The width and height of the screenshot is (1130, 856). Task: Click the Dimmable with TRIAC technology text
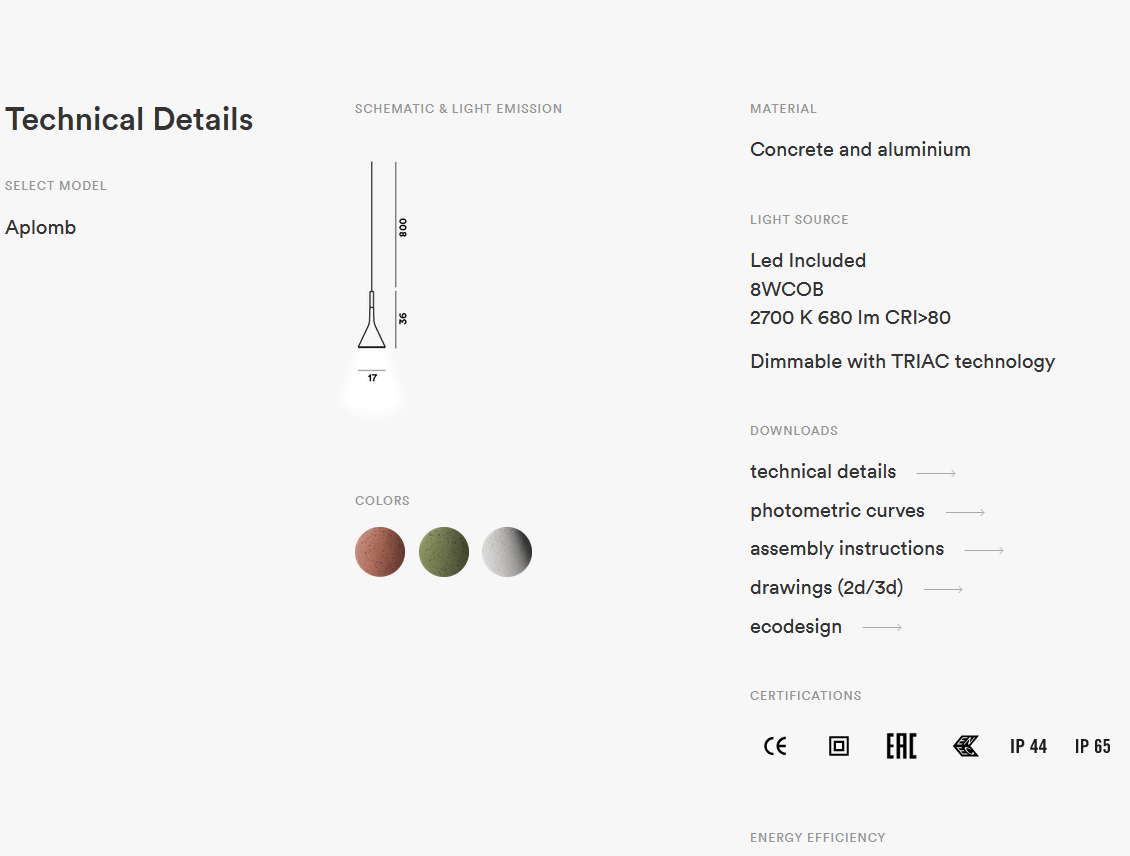902,362
